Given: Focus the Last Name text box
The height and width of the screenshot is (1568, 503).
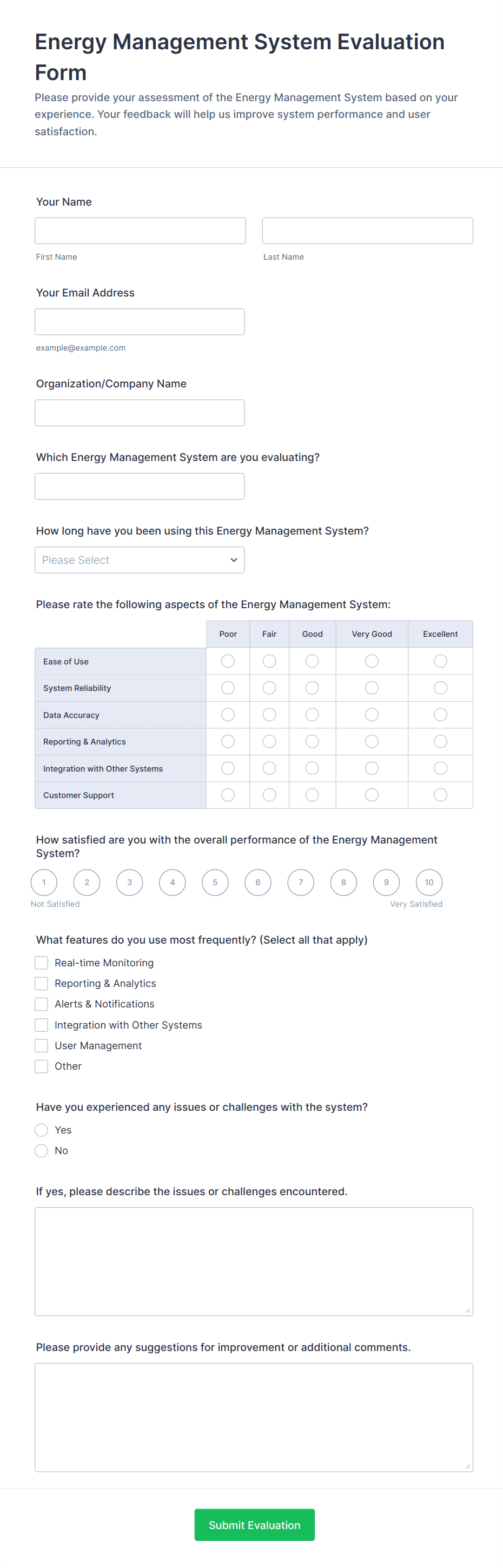Looking at the screenshot, I should [367, 230].
